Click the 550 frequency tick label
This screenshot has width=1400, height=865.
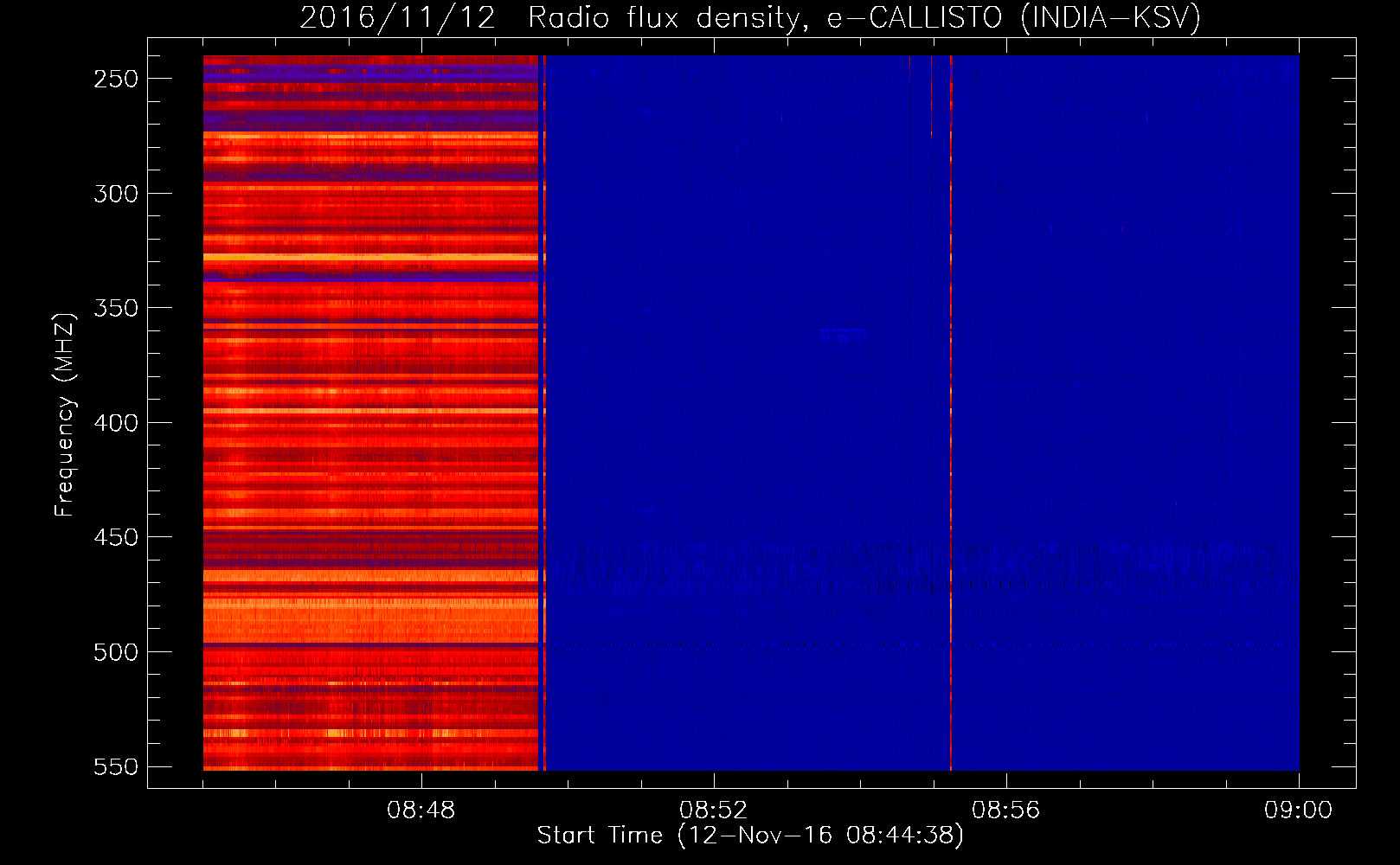[x=116, y=767]
